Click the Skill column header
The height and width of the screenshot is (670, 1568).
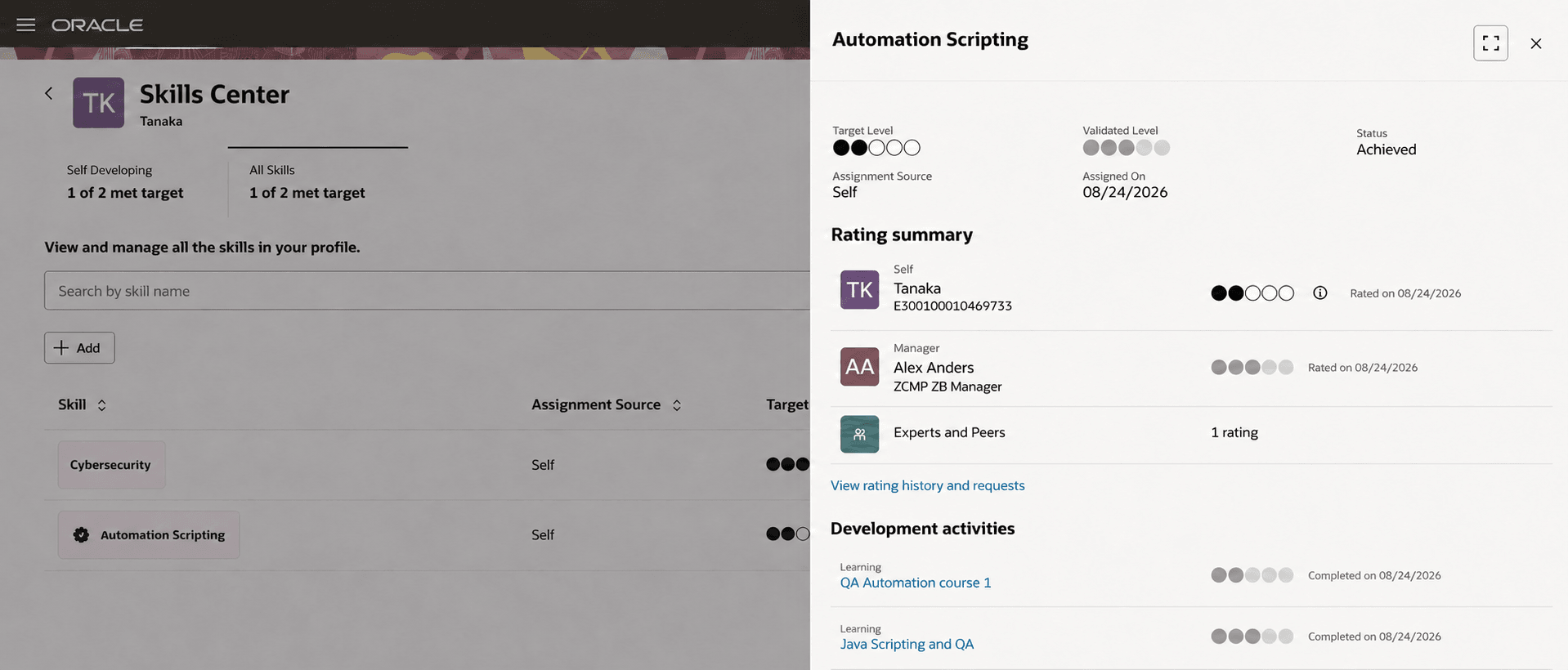72,404
